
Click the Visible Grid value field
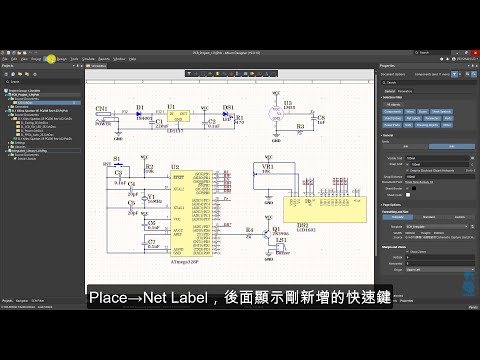[x=438, y=158]
